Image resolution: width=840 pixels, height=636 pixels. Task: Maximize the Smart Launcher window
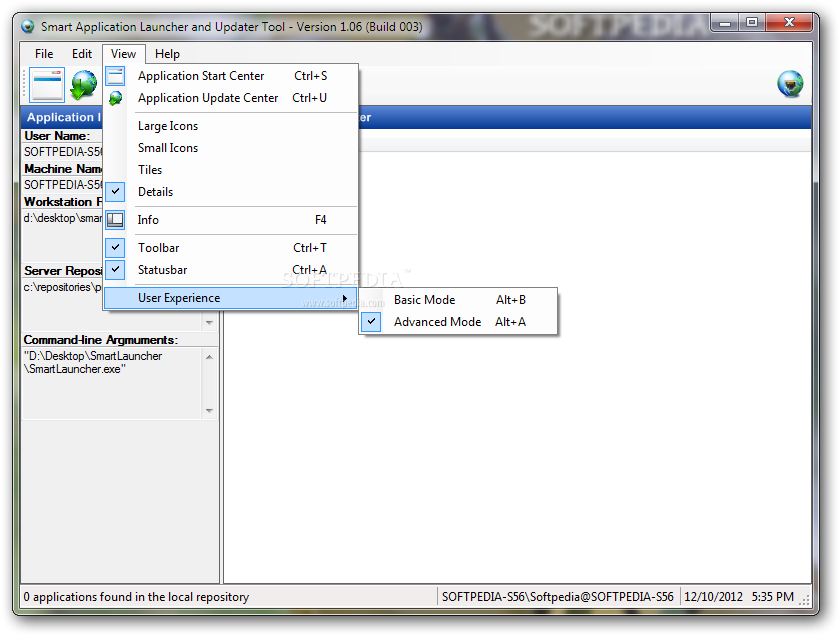point(752,23)
